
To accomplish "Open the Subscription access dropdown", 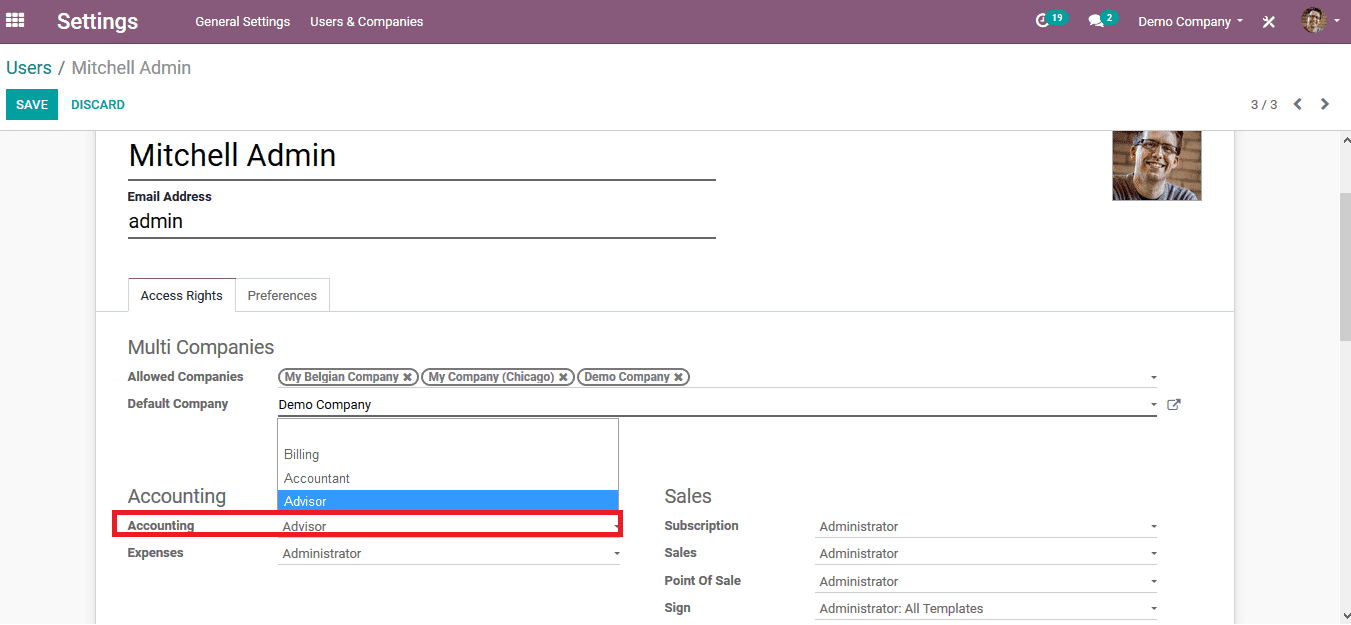I will point(986,526).
